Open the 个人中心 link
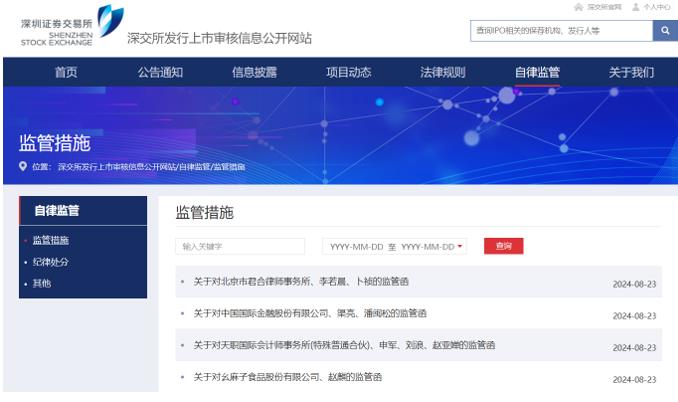Image resolution: width=678 pixels, height=402 pixels. pyautogui.click(x=656, y=7)
